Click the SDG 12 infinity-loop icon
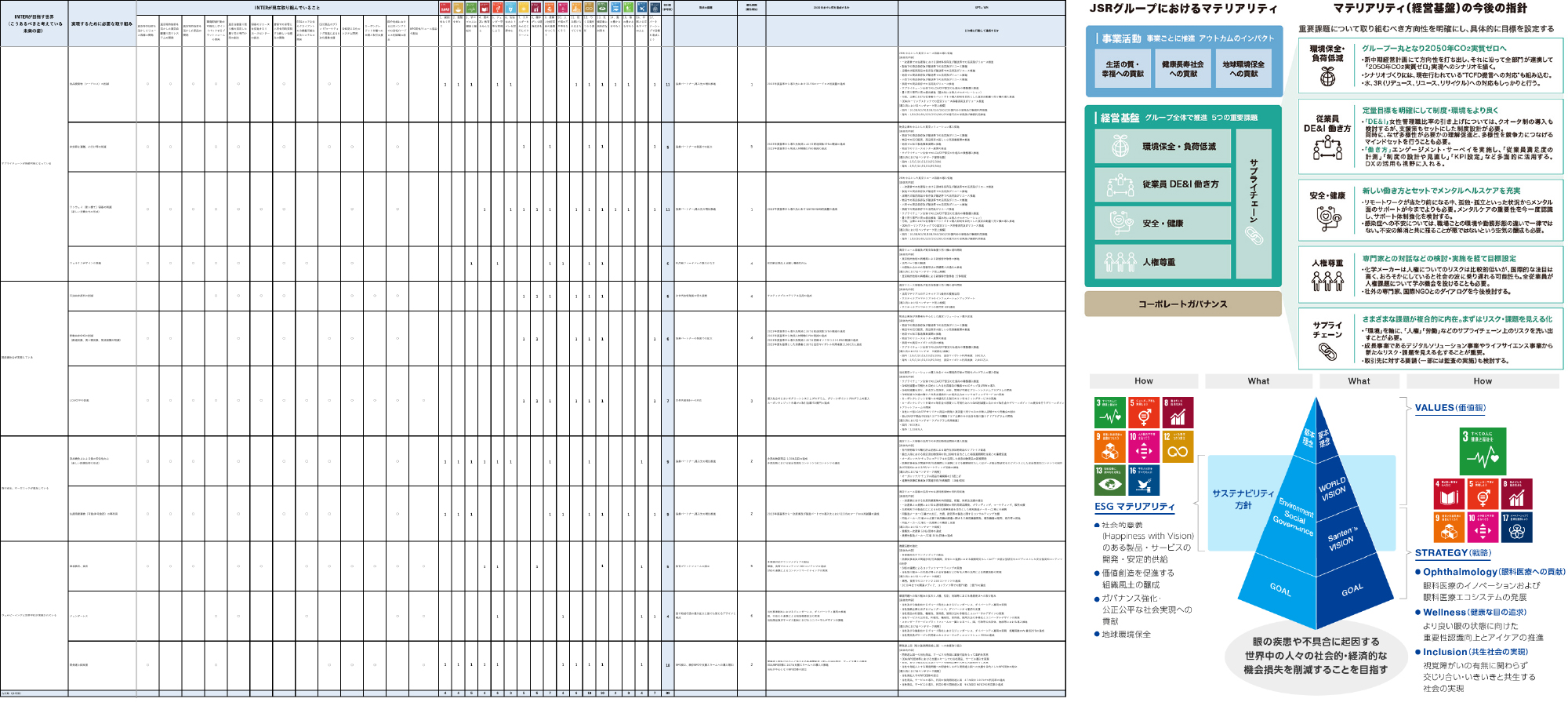This screenshot has width=1568, height=706. click(1178, 446)
